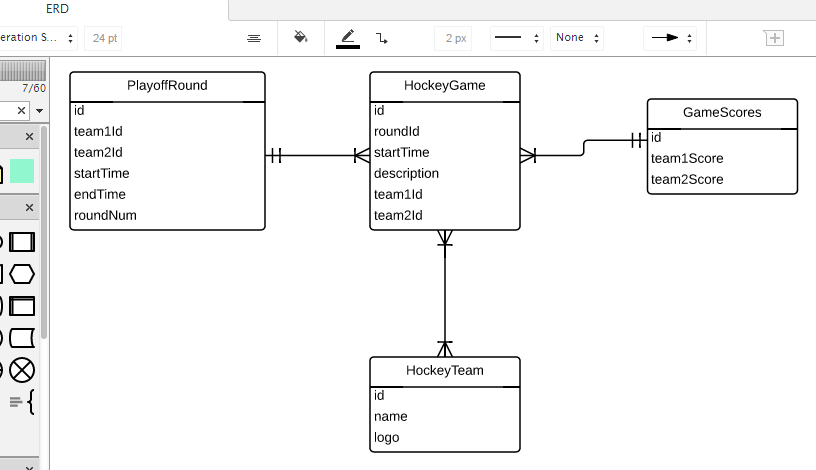Click the line color pencil icon
816x470 pixels.
pos(348,38)
